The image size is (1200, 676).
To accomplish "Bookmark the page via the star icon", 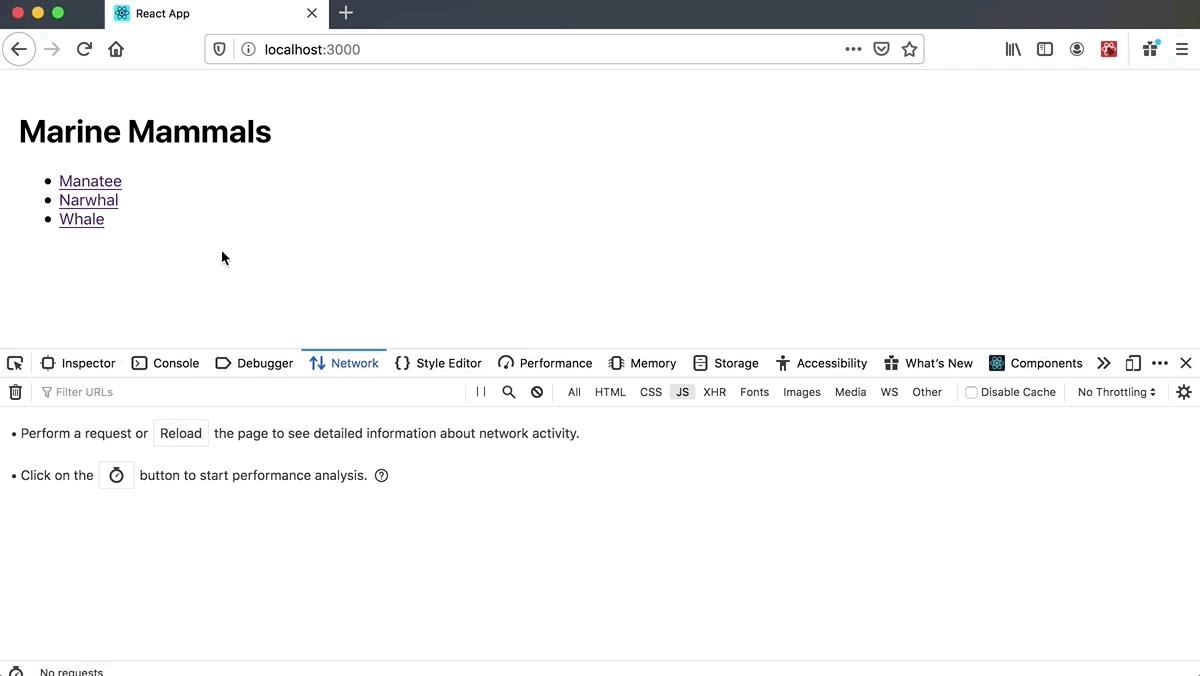I will coord(909,48).
